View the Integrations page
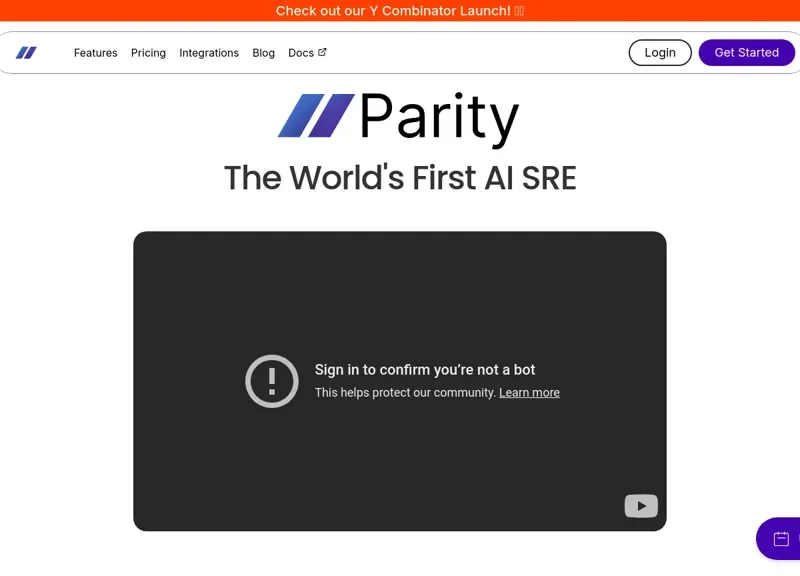The height and width of the screenshot is (576, 800). click(208, 53)
